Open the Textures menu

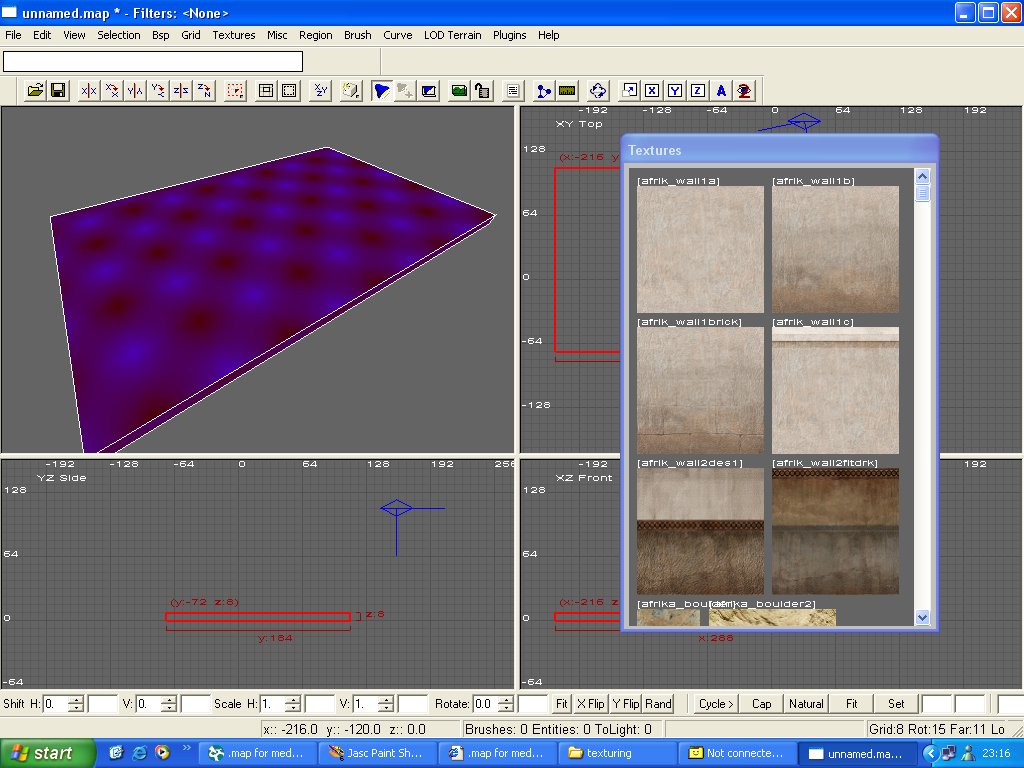(234, 35)
